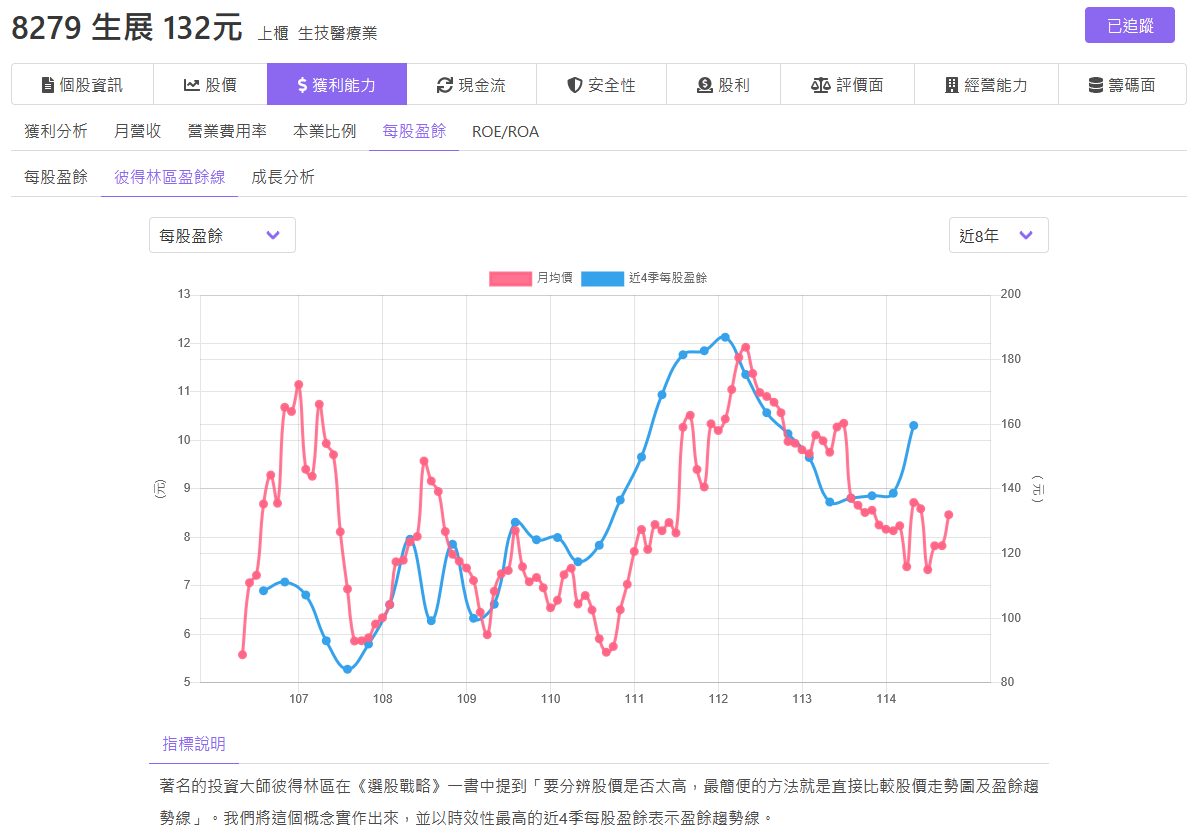Go to 營業費用率 sub-tab
The width and height of the screenshot is (1204, 835).
tap(227, 131)
